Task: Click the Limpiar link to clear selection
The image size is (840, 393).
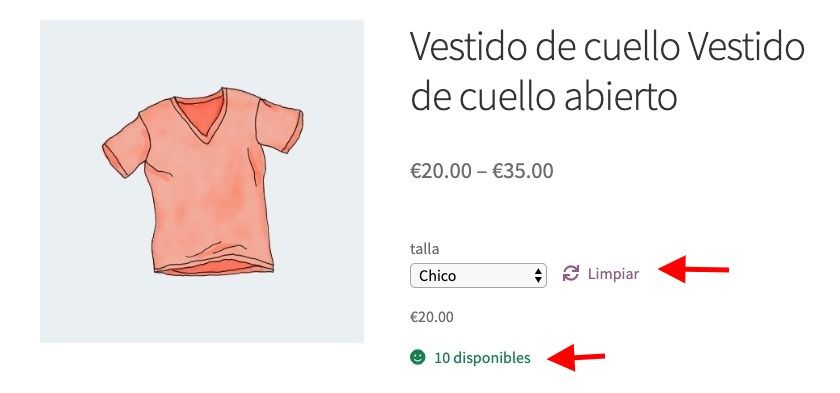Action: [613, 274]
